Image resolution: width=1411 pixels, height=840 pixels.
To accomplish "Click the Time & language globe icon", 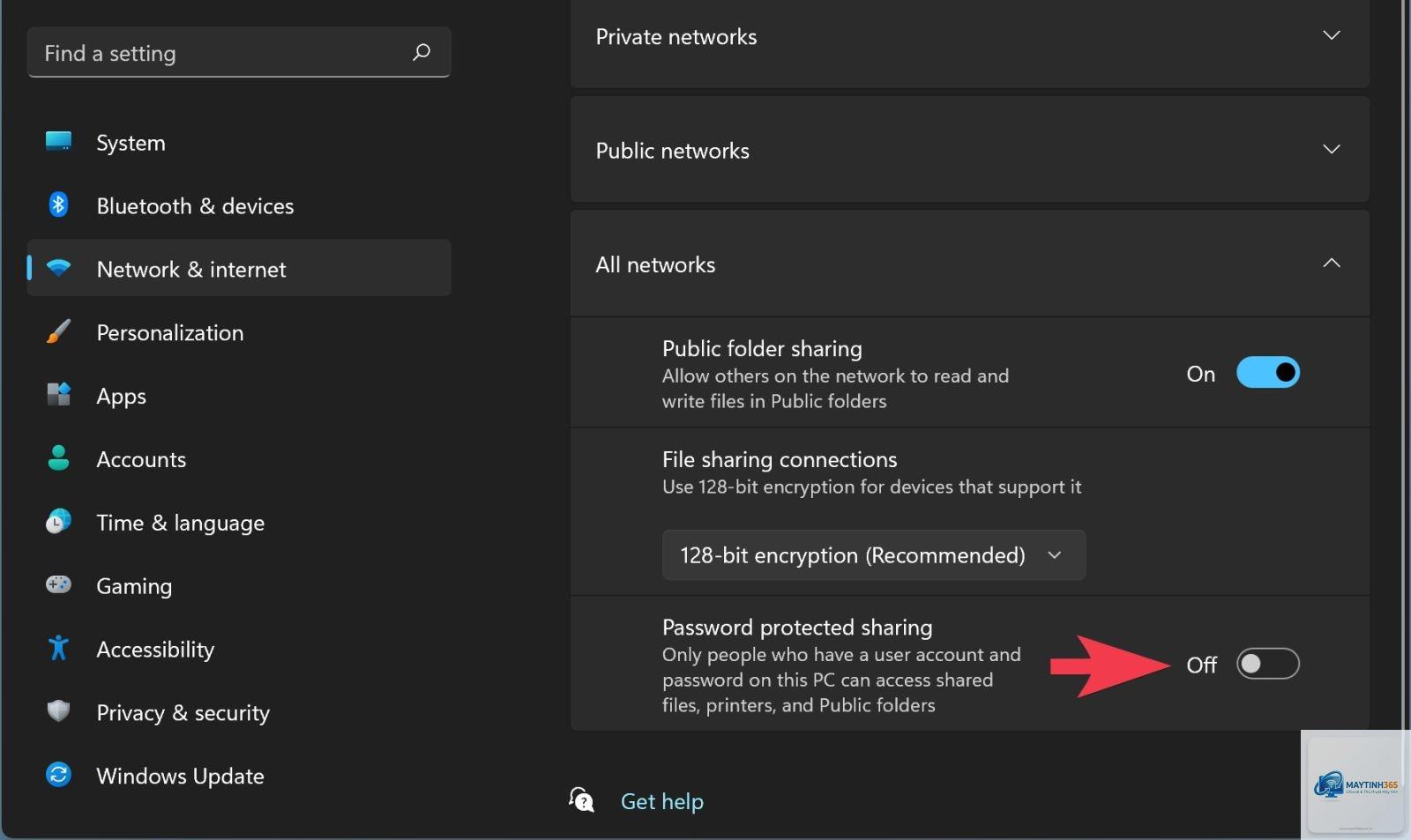I will pyautogui.click(x=58, y=521).
